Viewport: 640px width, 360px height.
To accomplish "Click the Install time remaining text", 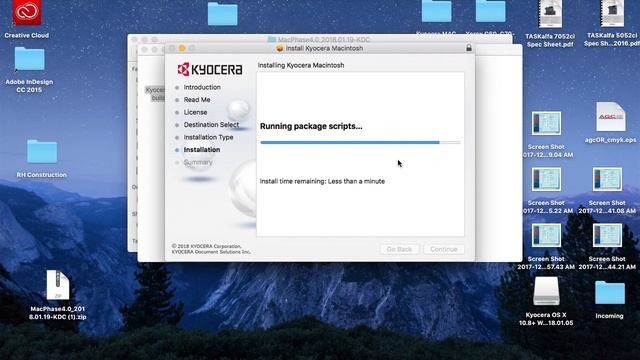I will [x=322, y=181].
